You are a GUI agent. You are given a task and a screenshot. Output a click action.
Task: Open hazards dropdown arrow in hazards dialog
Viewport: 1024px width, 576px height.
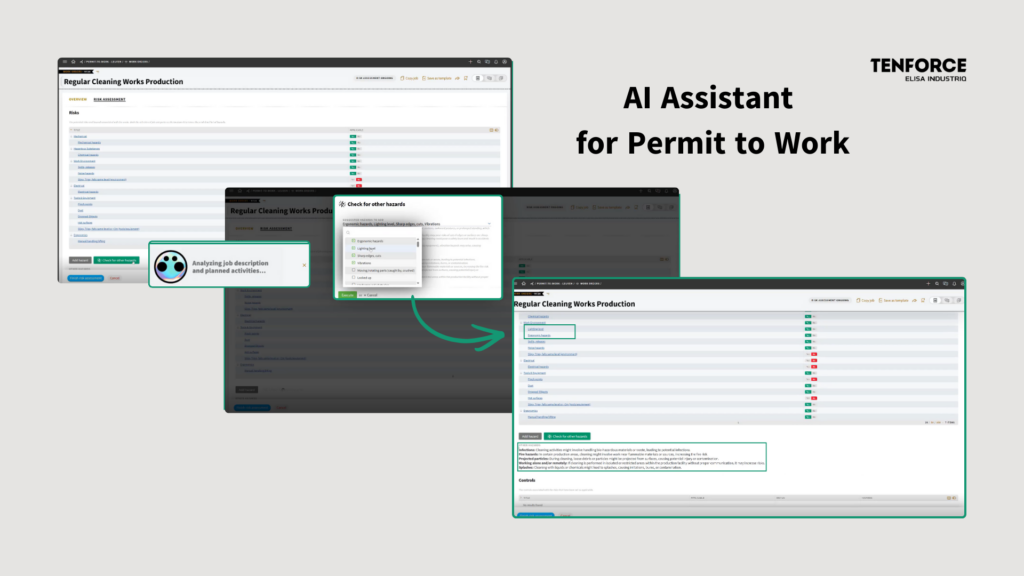[x=489, y=224]
